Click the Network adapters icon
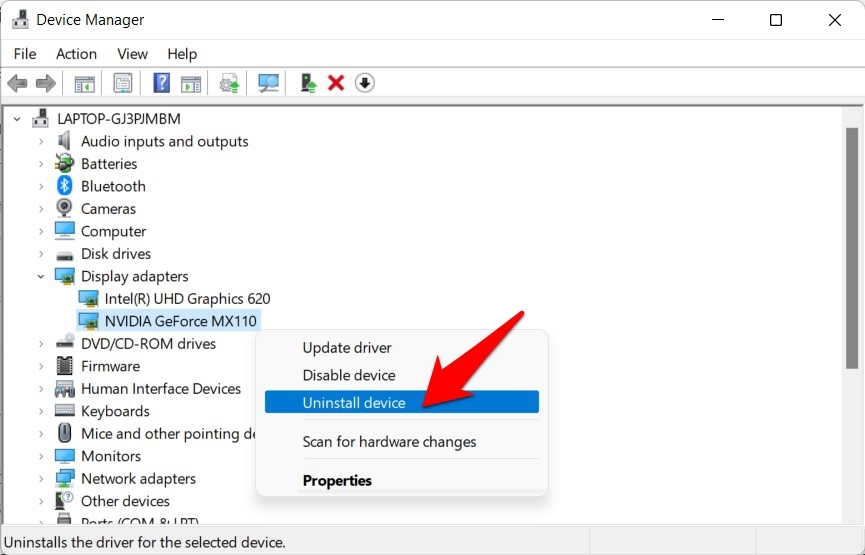The width and height of the screenshot is (865, 555). click(x=64, y=478)
